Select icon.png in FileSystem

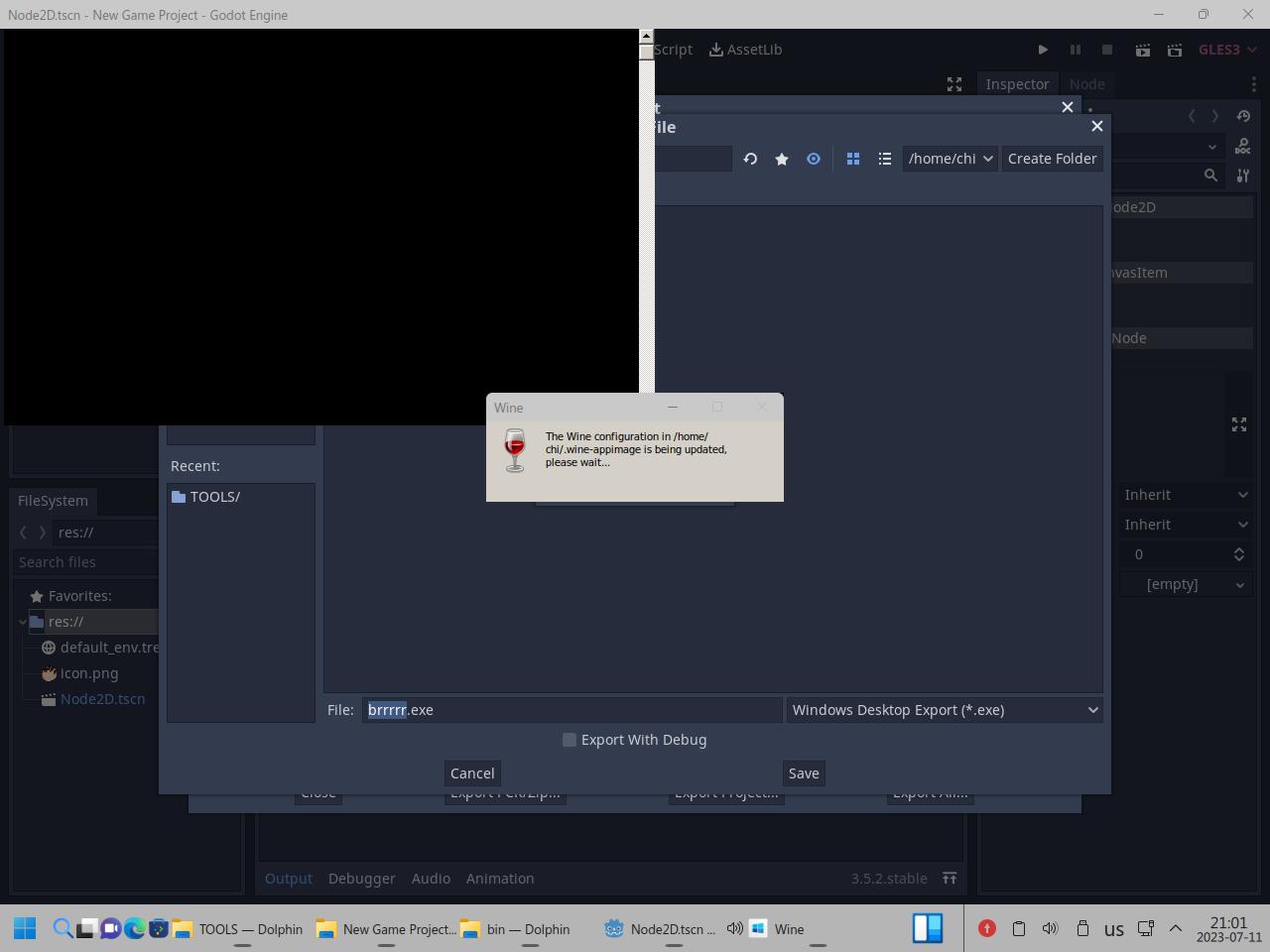(79, 673)
